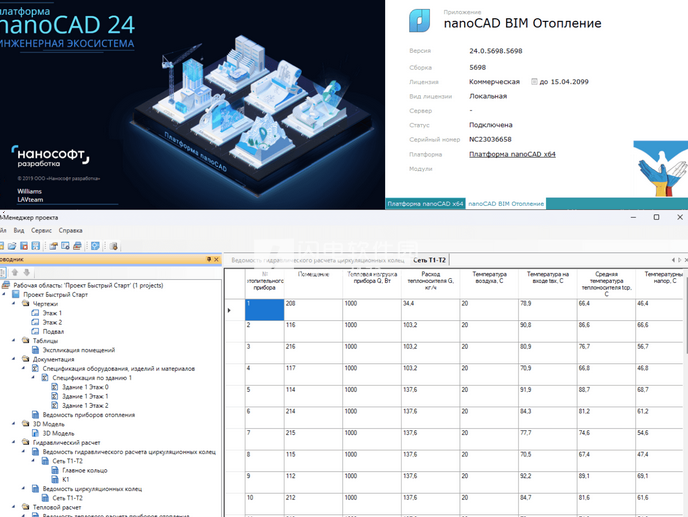Open the Сервис menu
The width and height of the screenshot is (688, 517).
tap(41, 230)
